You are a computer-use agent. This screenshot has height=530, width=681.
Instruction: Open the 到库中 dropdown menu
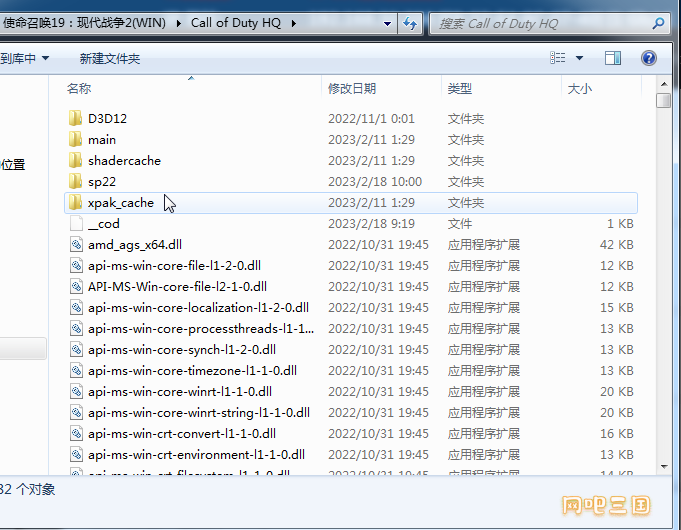point(25,58)
